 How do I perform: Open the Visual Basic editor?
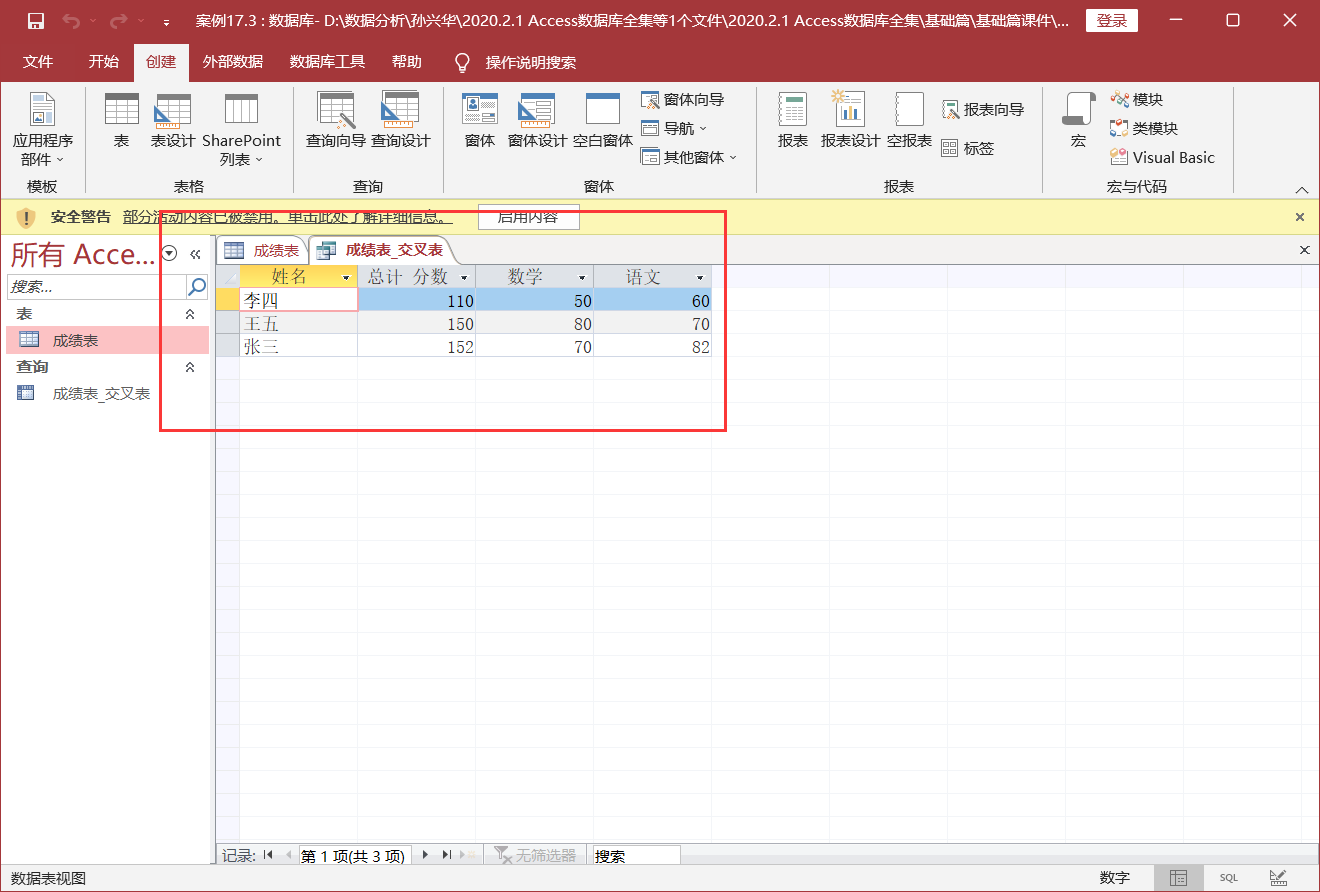click(1162, 157)
